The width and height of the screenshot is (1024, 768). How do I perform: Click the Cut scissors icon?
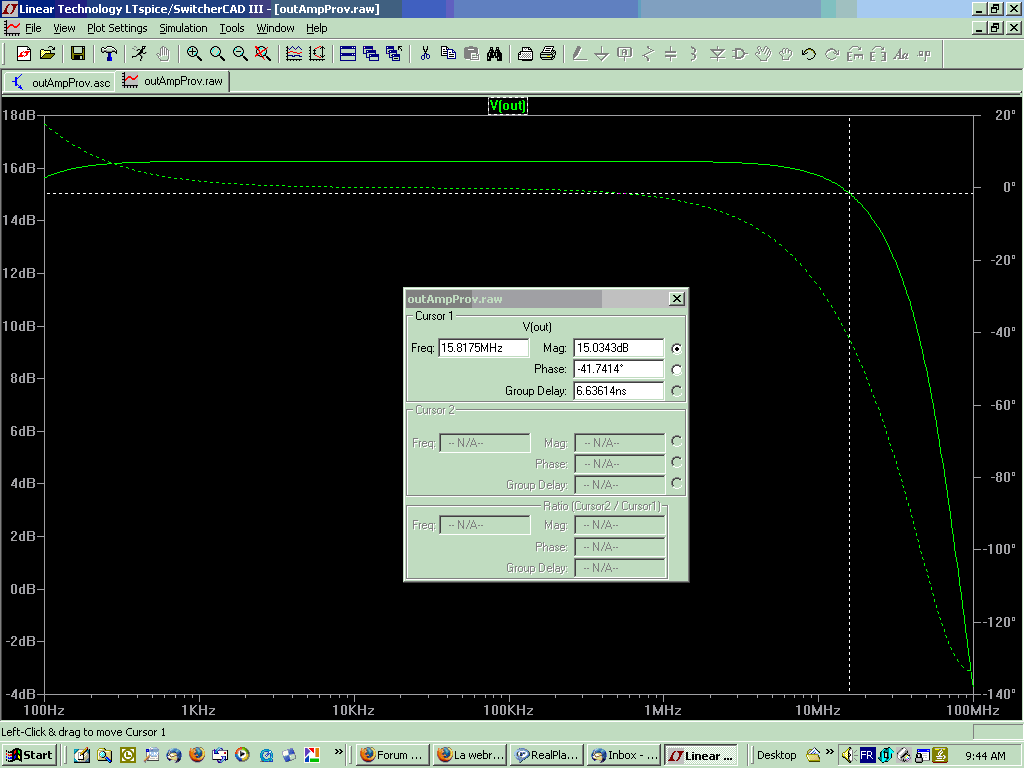425,54
